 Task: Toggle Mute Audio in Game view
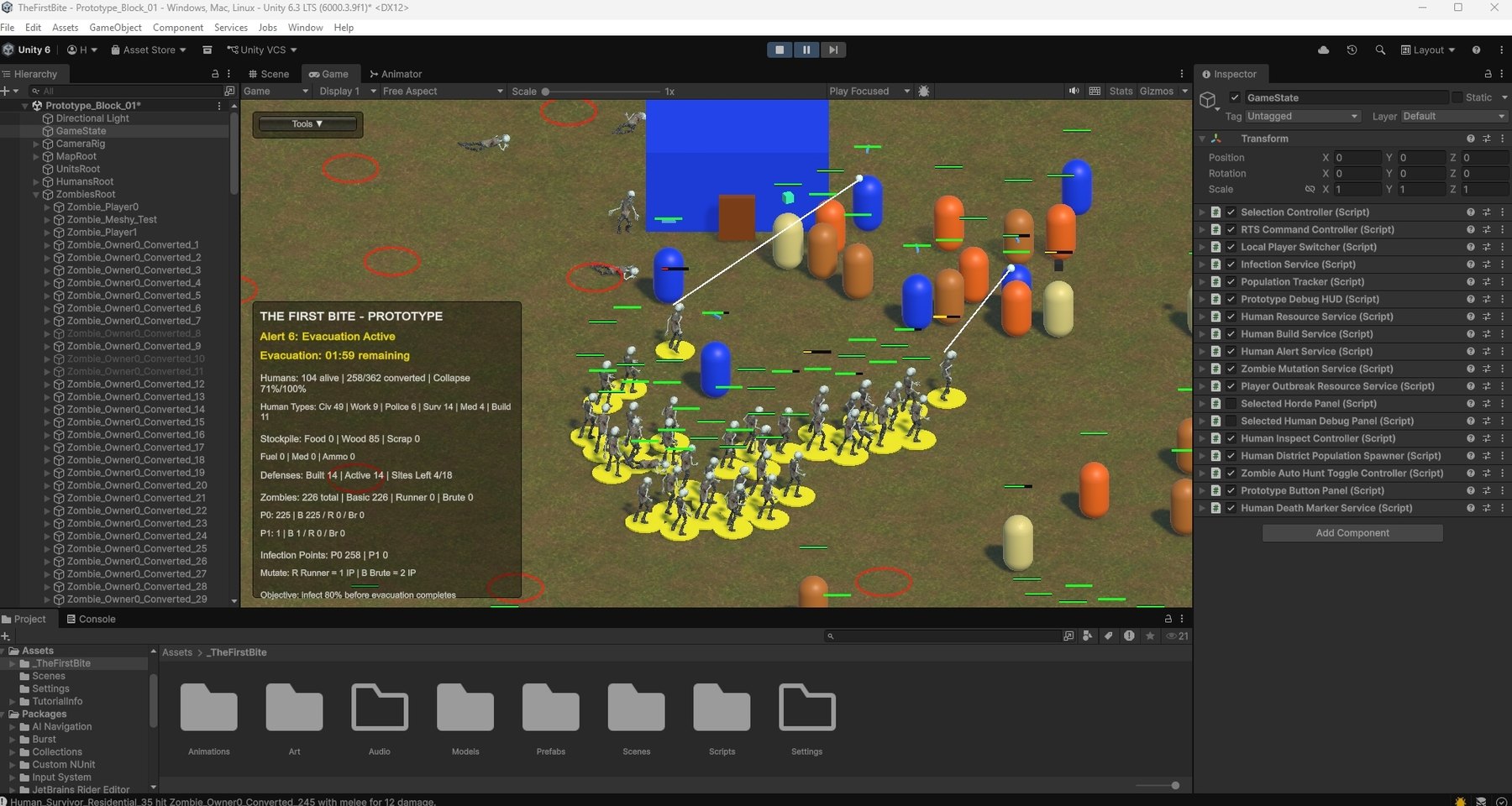pyautogui.click(x=1074, y=91)
